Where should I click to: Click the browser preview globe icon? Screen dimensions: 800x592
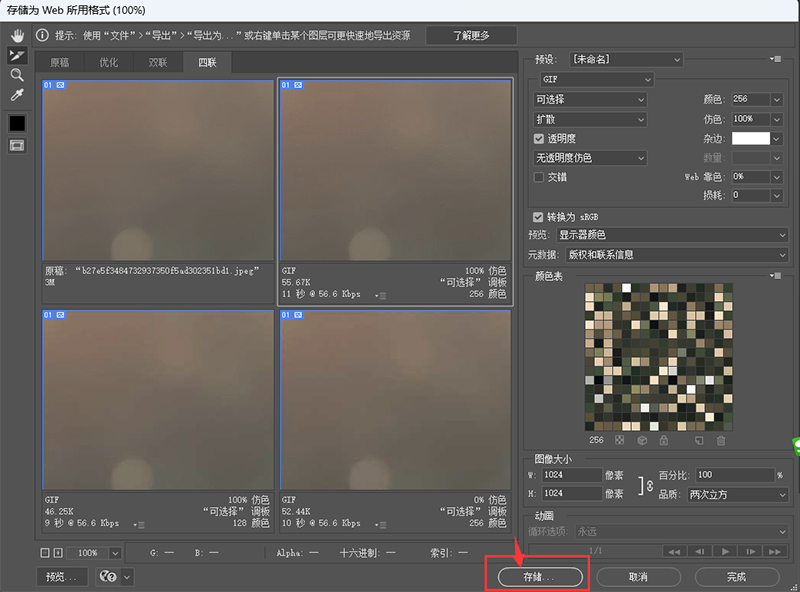[x=108, y=577]
